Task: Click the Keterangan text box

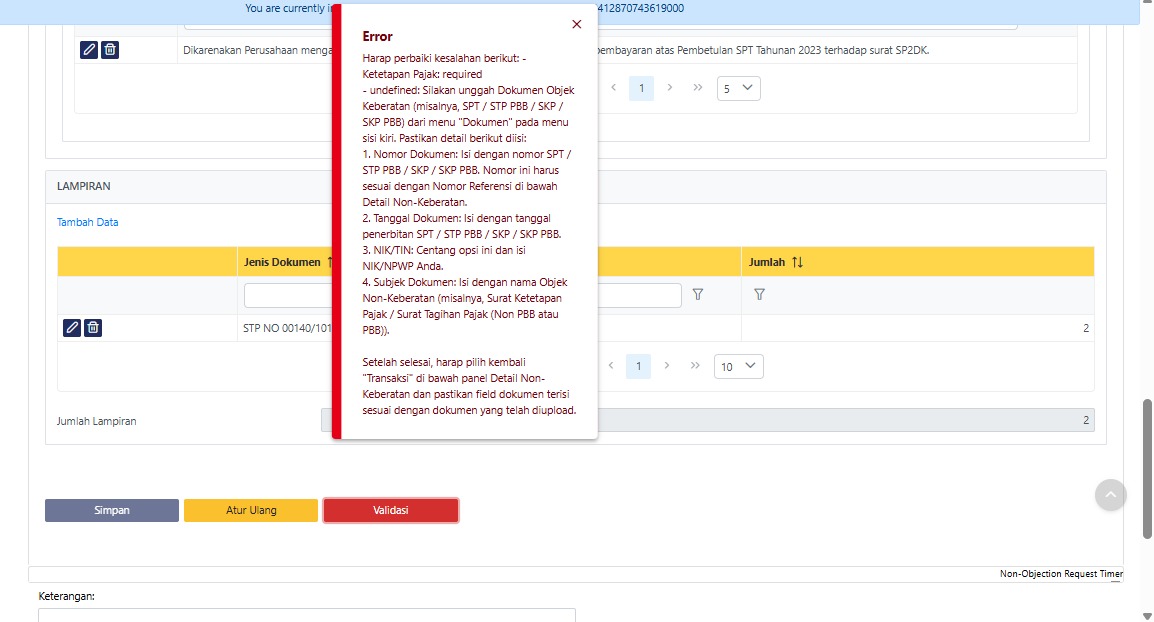Action: 307,615
